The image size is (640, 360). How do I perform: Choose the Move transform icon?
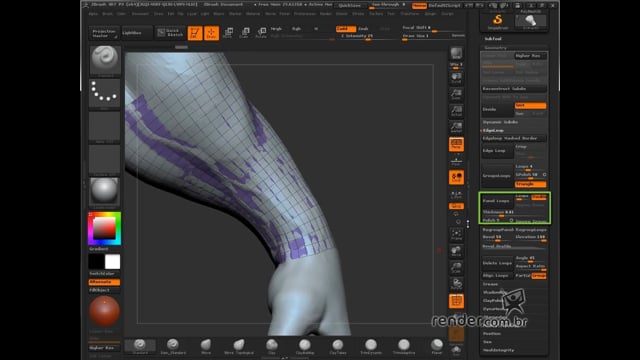(x=228, y=33)
